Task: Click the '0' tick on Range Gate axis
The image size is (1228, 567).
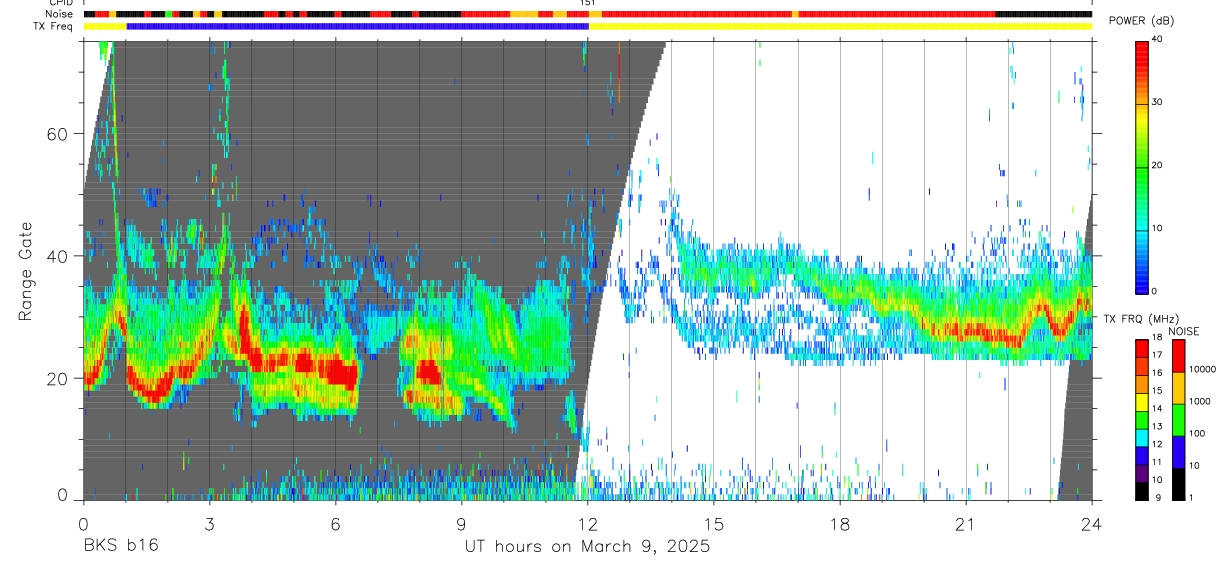Action: pos(61,495)
